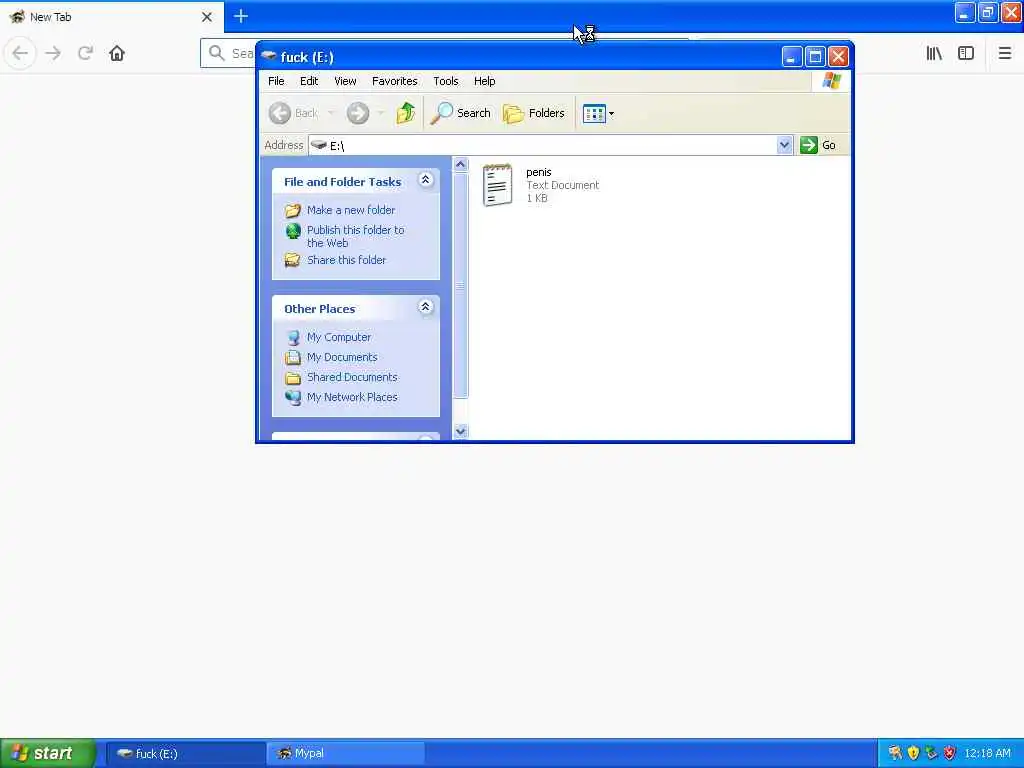Collapse the Other Places panel
Viewport: 1024px width, 768px height.
tap(425, 306)
